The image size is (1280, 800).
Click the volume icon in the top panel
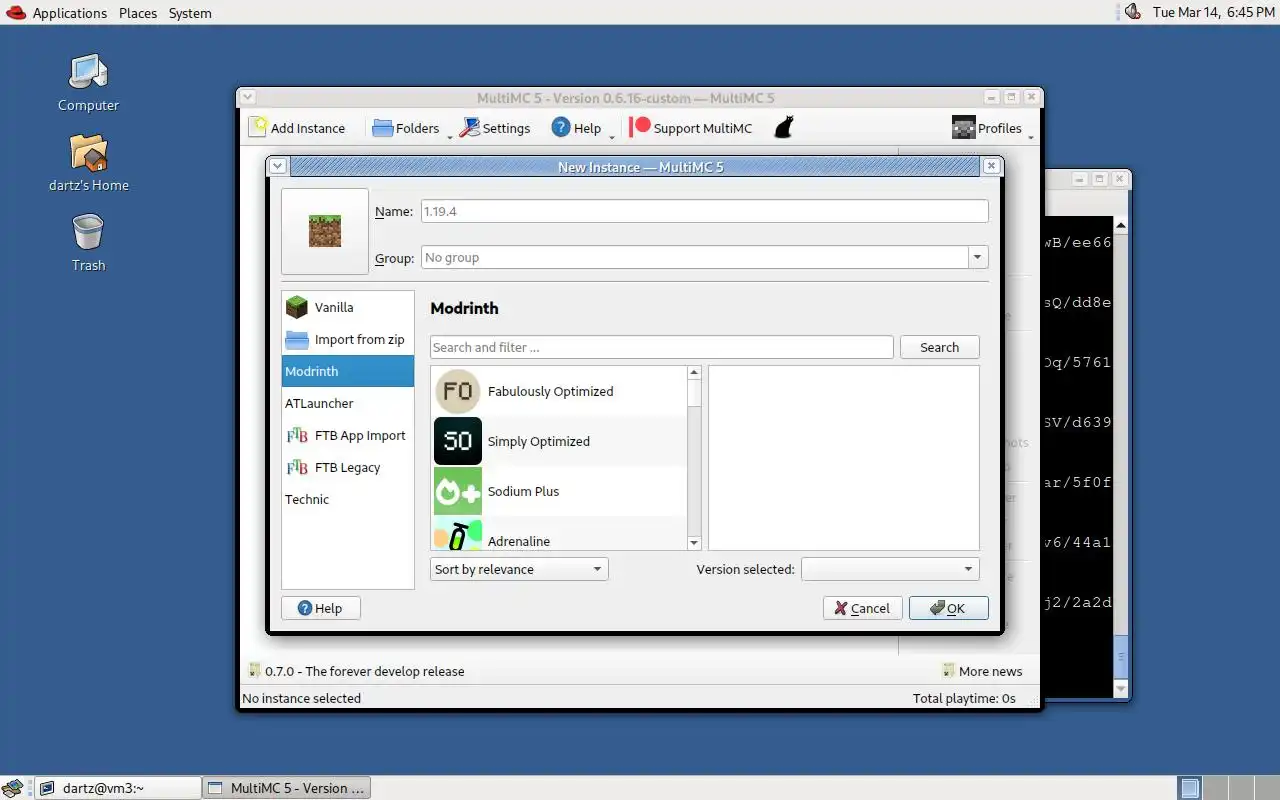1132,12
